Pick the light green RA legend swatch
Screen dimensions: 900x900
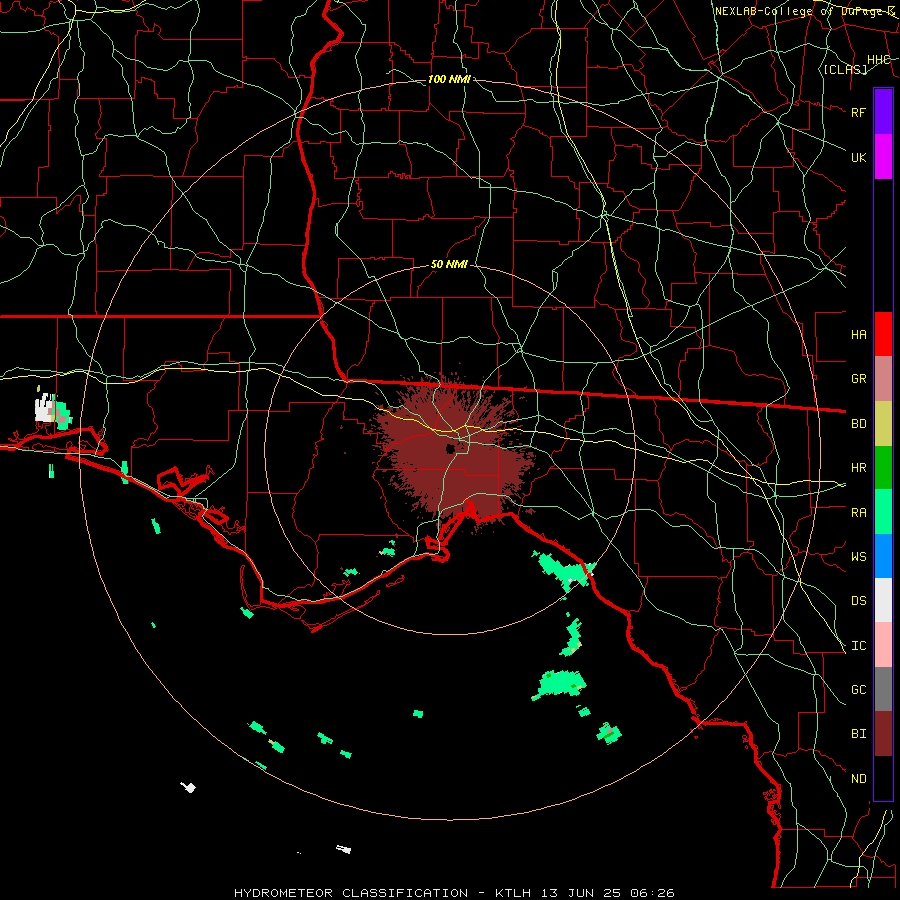(x=883, y=512)
